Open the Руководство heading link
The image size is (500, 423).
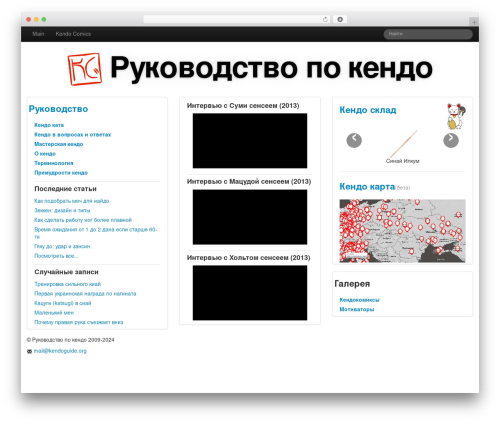[x=58, y=109]
